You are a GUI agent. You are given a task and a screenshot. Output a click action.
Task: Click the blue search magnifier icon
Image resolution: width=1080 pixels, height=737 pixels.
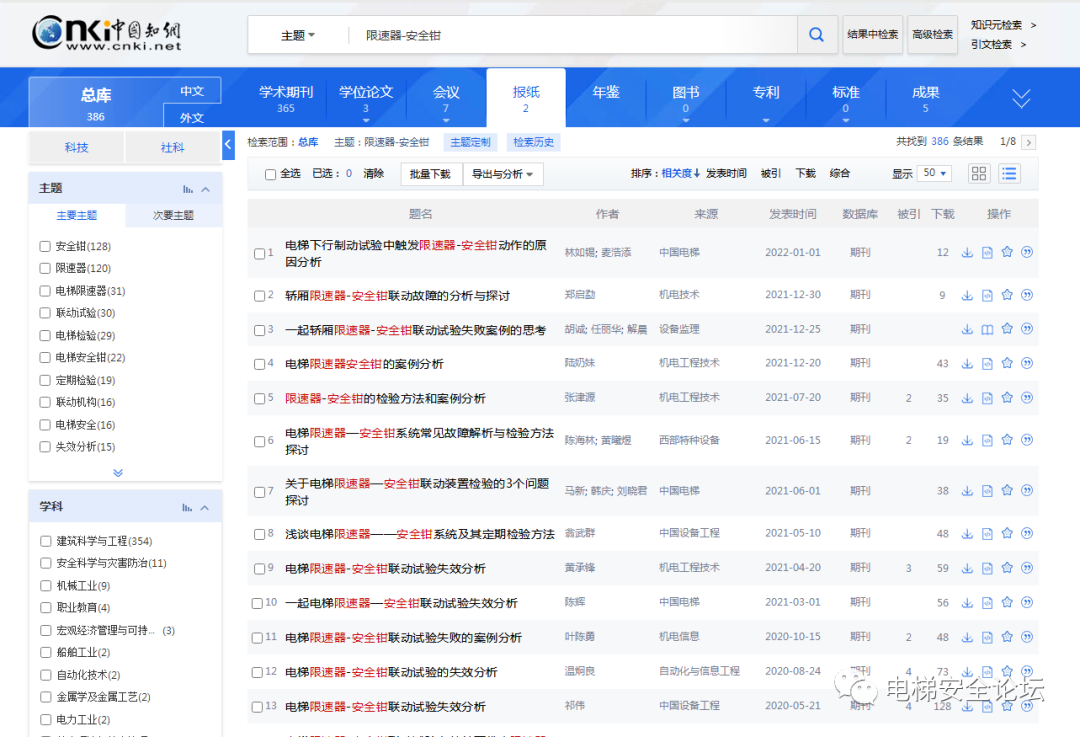pos(816,34)
